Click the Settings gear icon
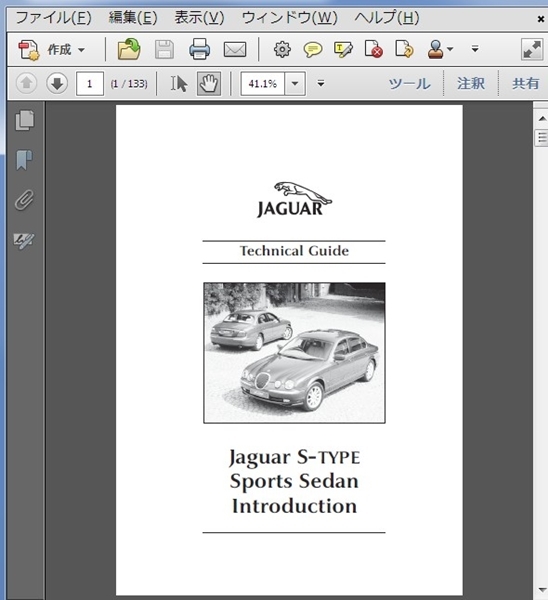Screen dimensions: 548x600 click(x=282, y=49)
